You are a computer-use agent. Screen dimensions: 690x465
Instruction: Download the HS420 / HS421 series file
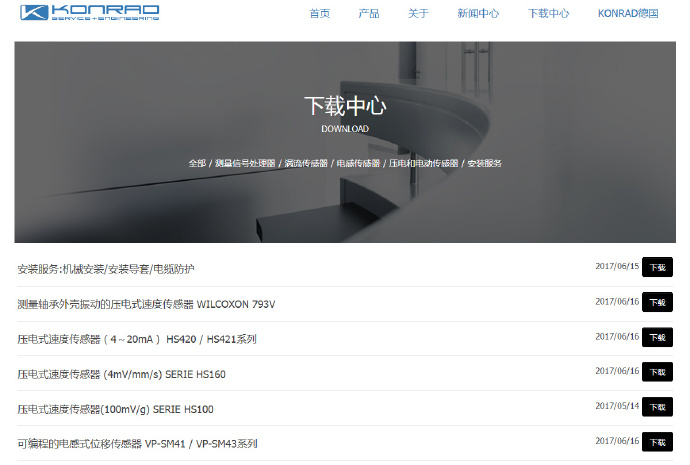point(657,337)
